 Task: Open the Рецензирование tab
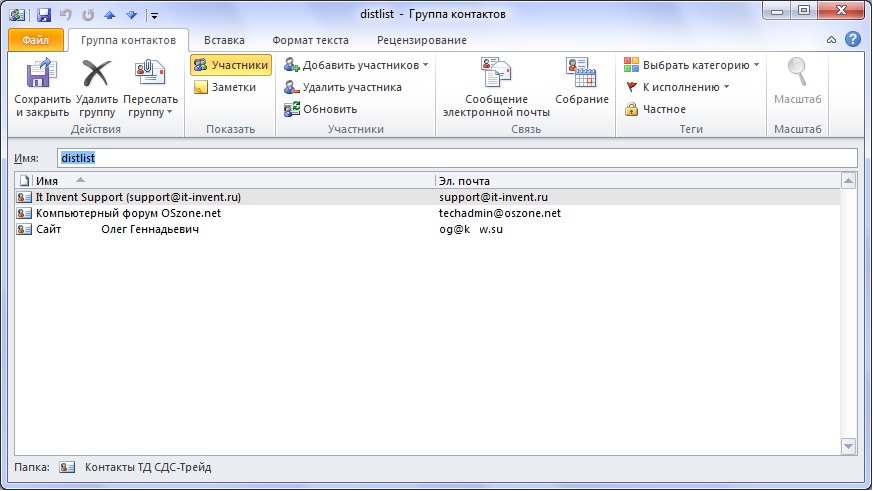pos(421,40)
